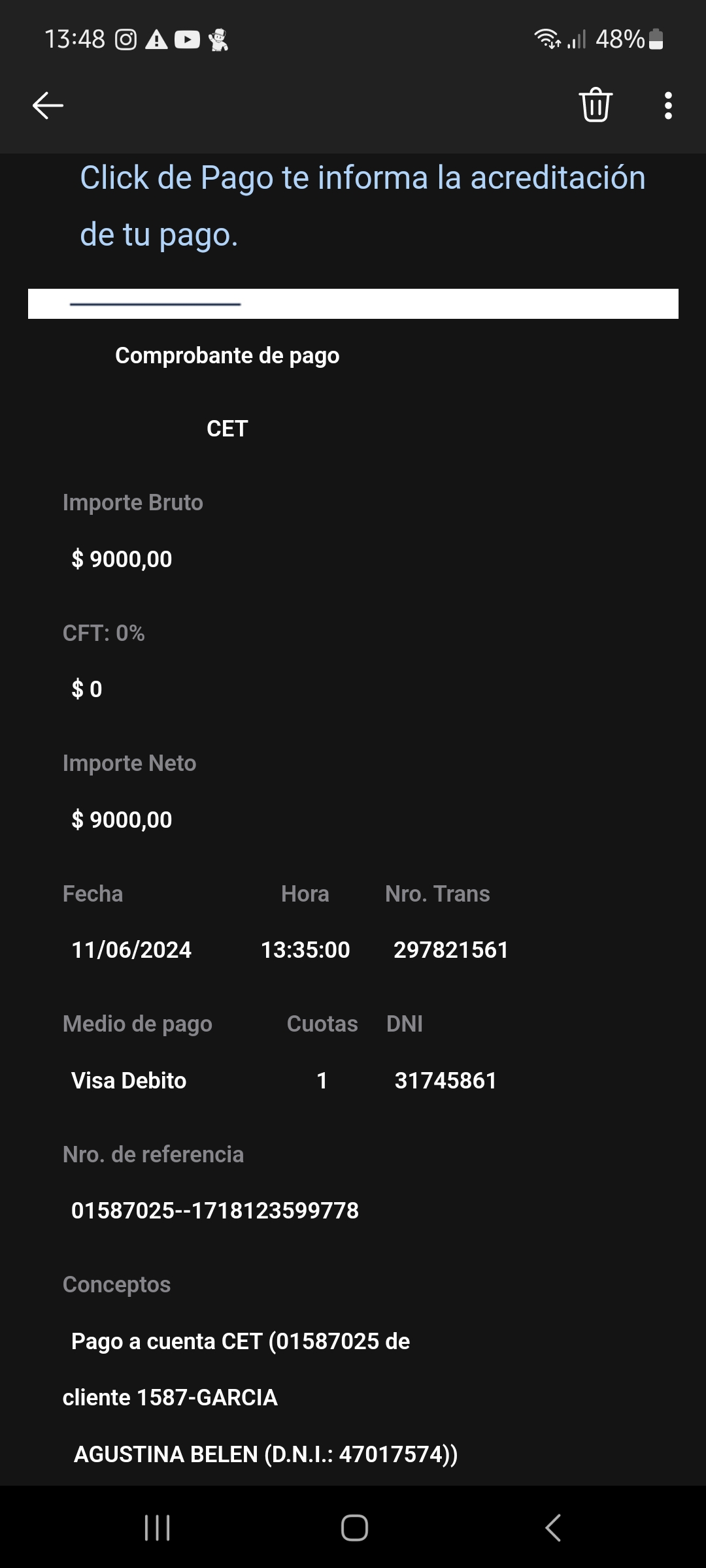Open the three-dot more options menu

click(667, 105)
